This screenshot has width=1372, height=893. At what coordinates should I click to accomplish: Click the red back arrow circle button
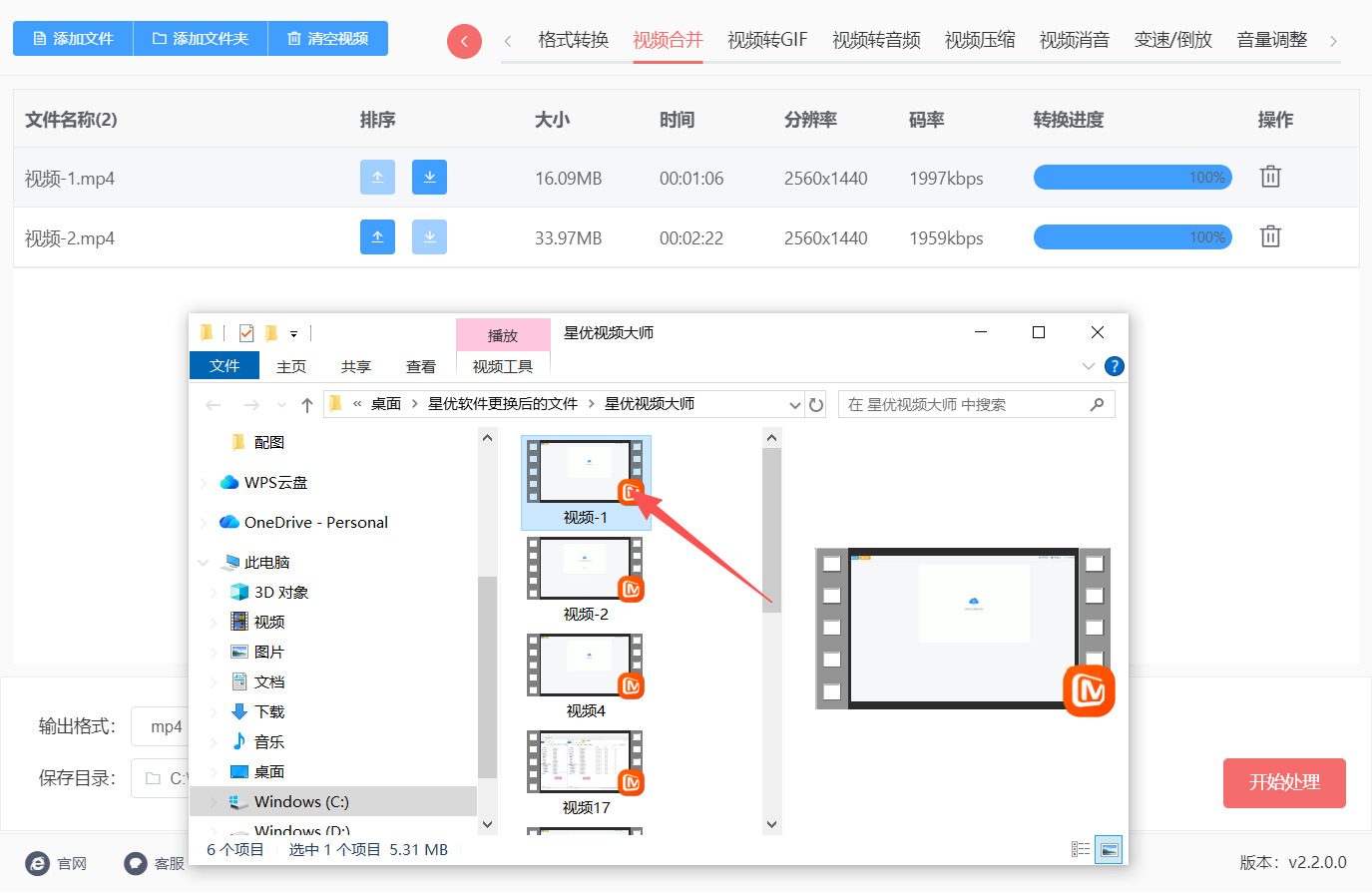464,41
